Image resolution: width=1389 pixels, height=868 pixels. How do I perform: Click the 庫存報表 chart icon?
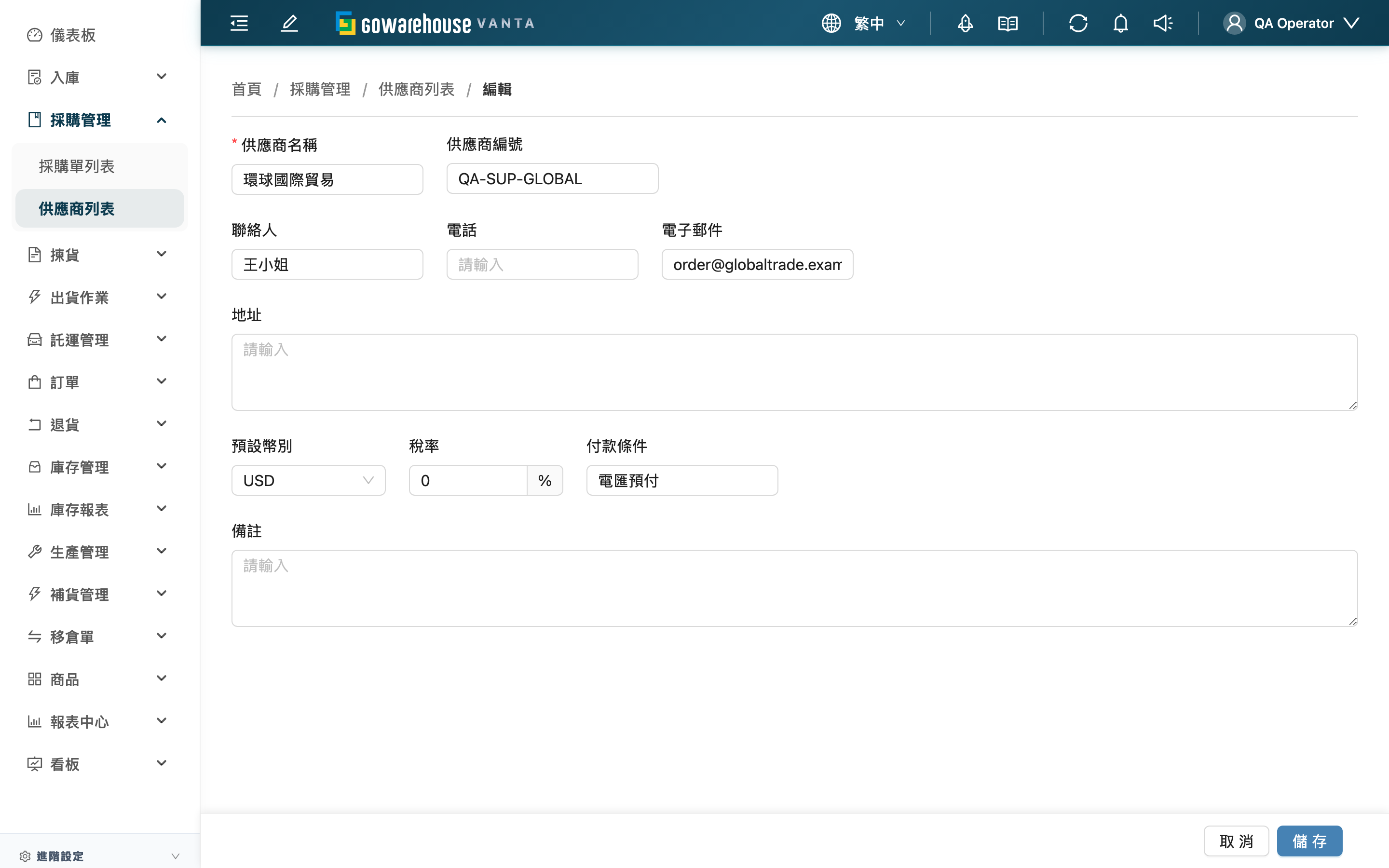pyautogui.click(x=34, y=509)
